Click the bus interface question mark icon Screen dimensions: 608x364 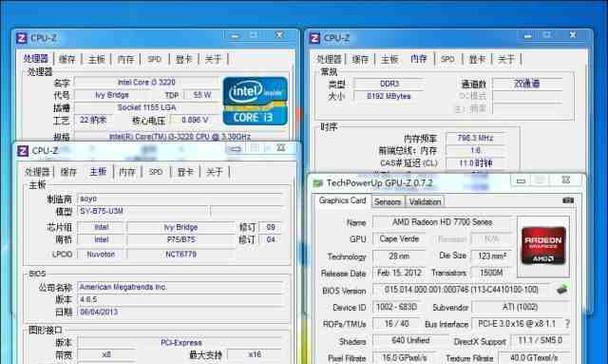568,324
